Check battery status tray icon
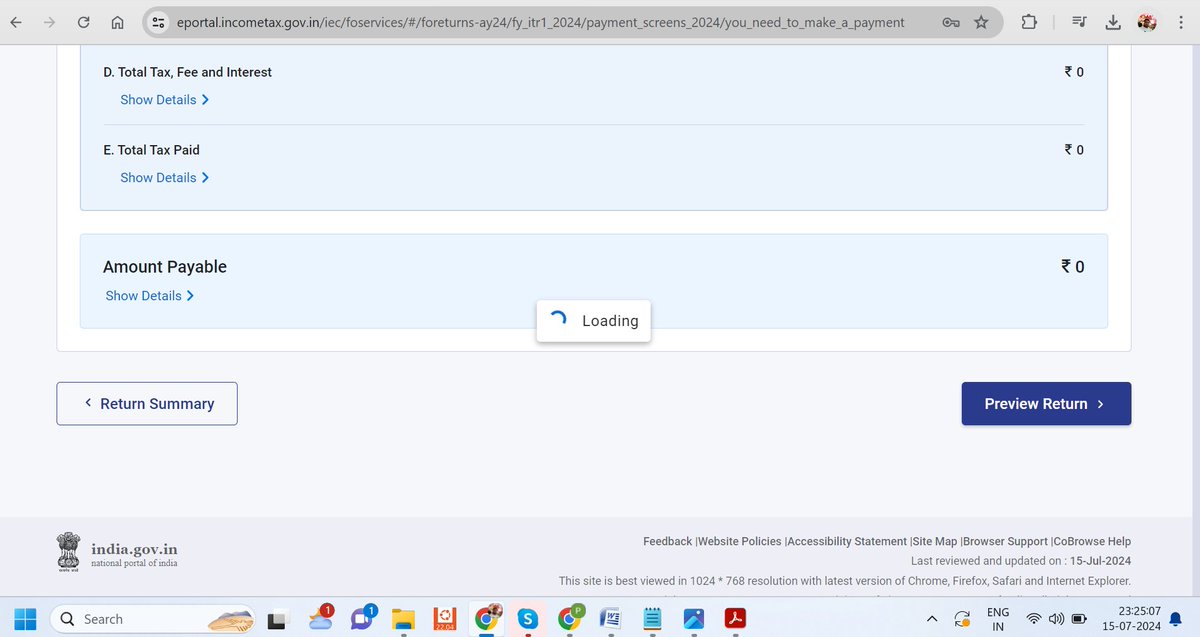 point(1080,619)
